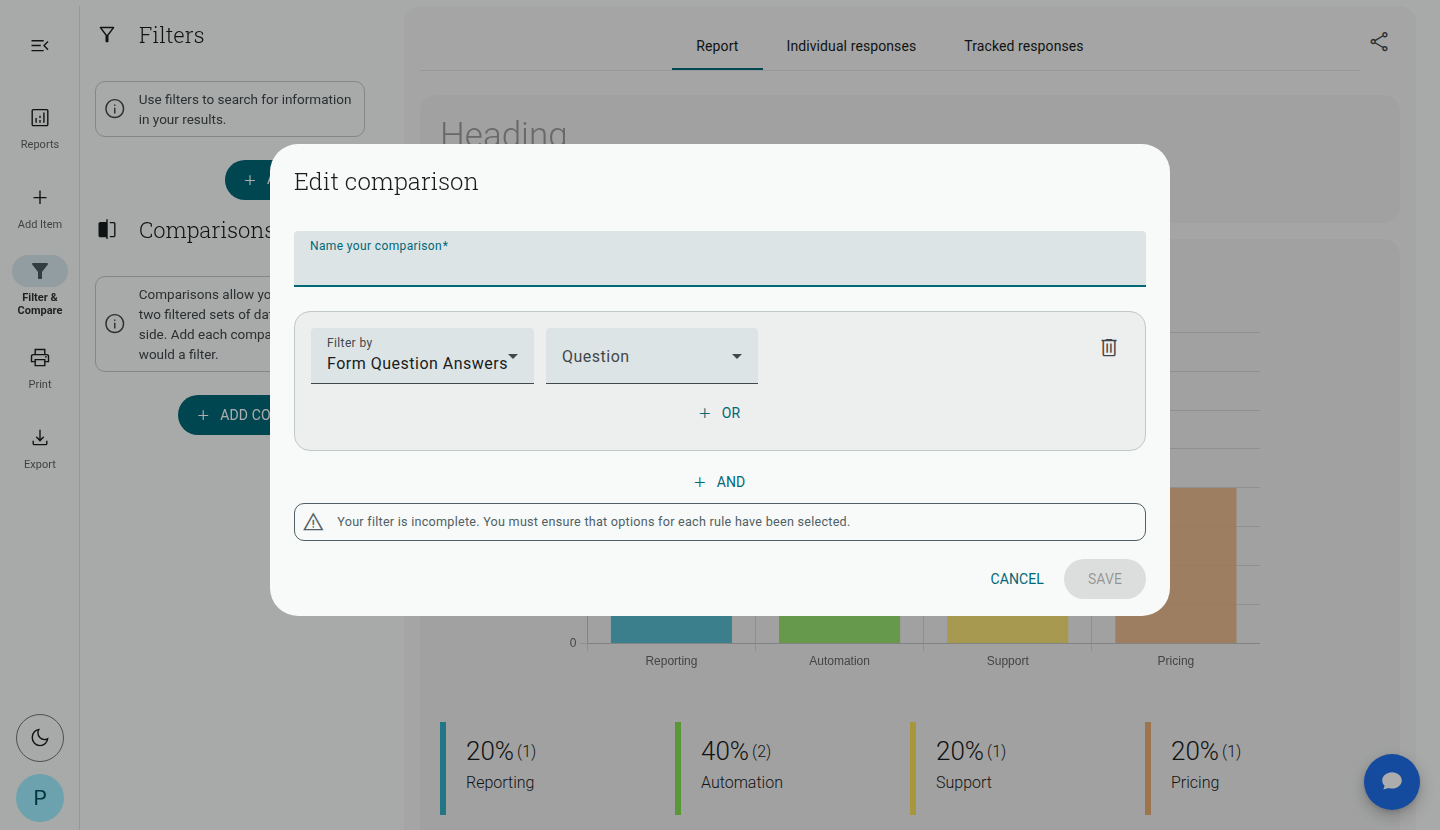Select Filter & Compare sidebar icon
This screenshot has height=830, width=1440.
40,271
